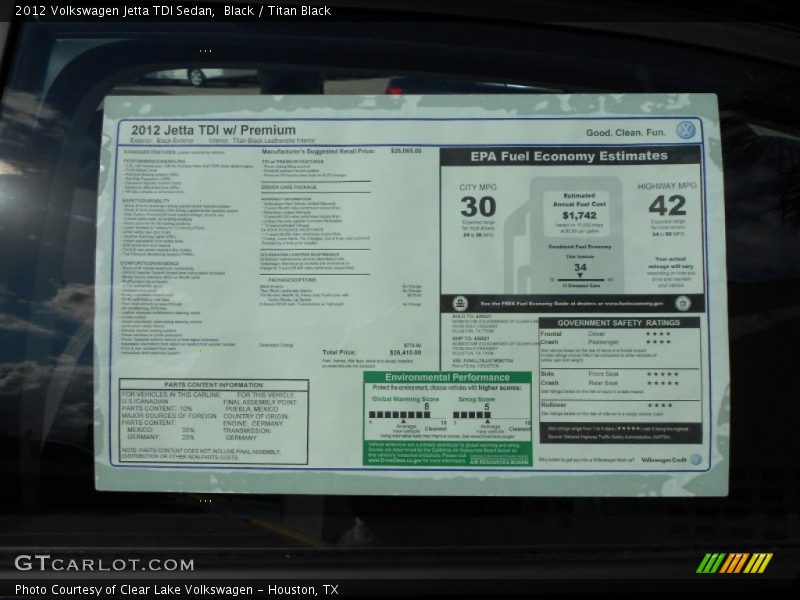Click the combined fuel economy value 34

point(581,267)
